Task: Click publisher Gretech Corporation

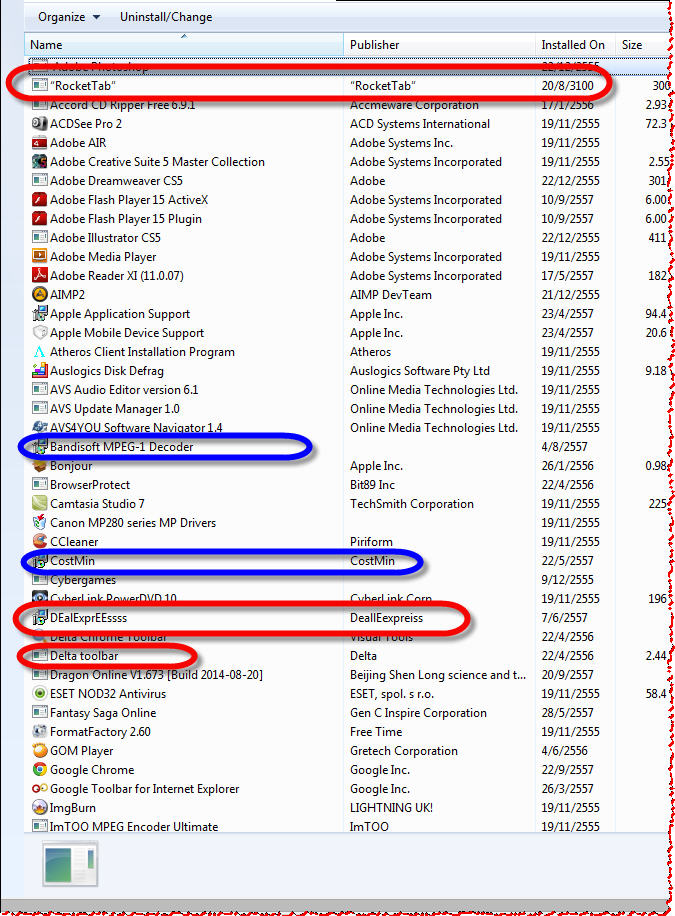Action: point(404,751)
